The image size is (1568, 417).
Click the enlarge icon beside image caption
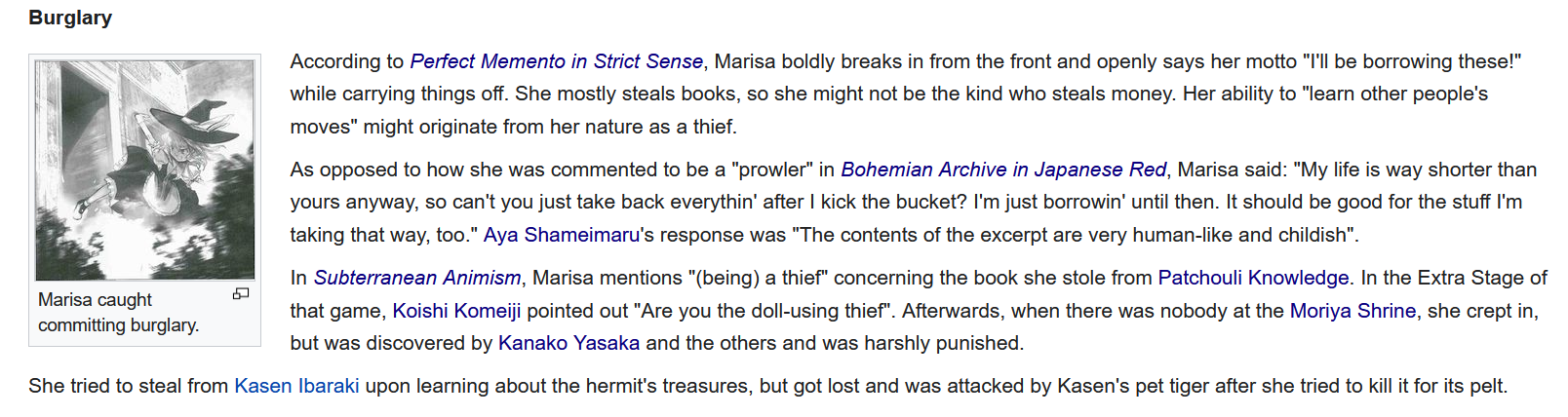(x=241, y=293)
